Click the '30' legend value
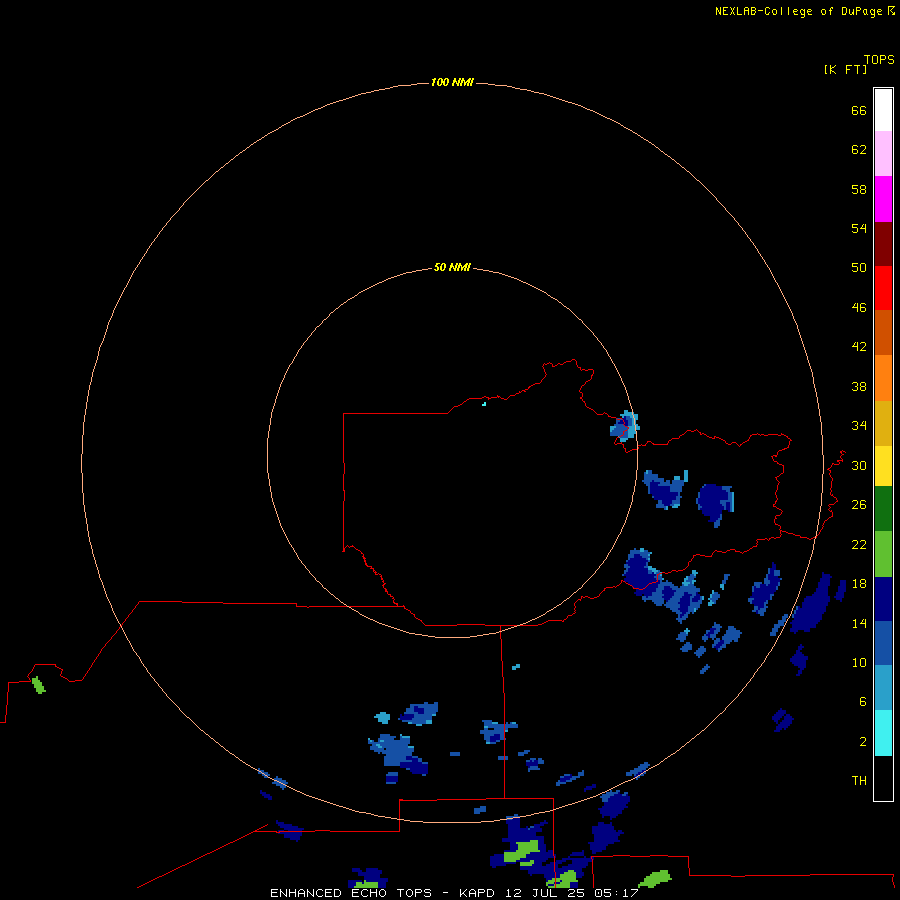Image resolution: width=900 pixels, height=900 pixels. [859, 465]
